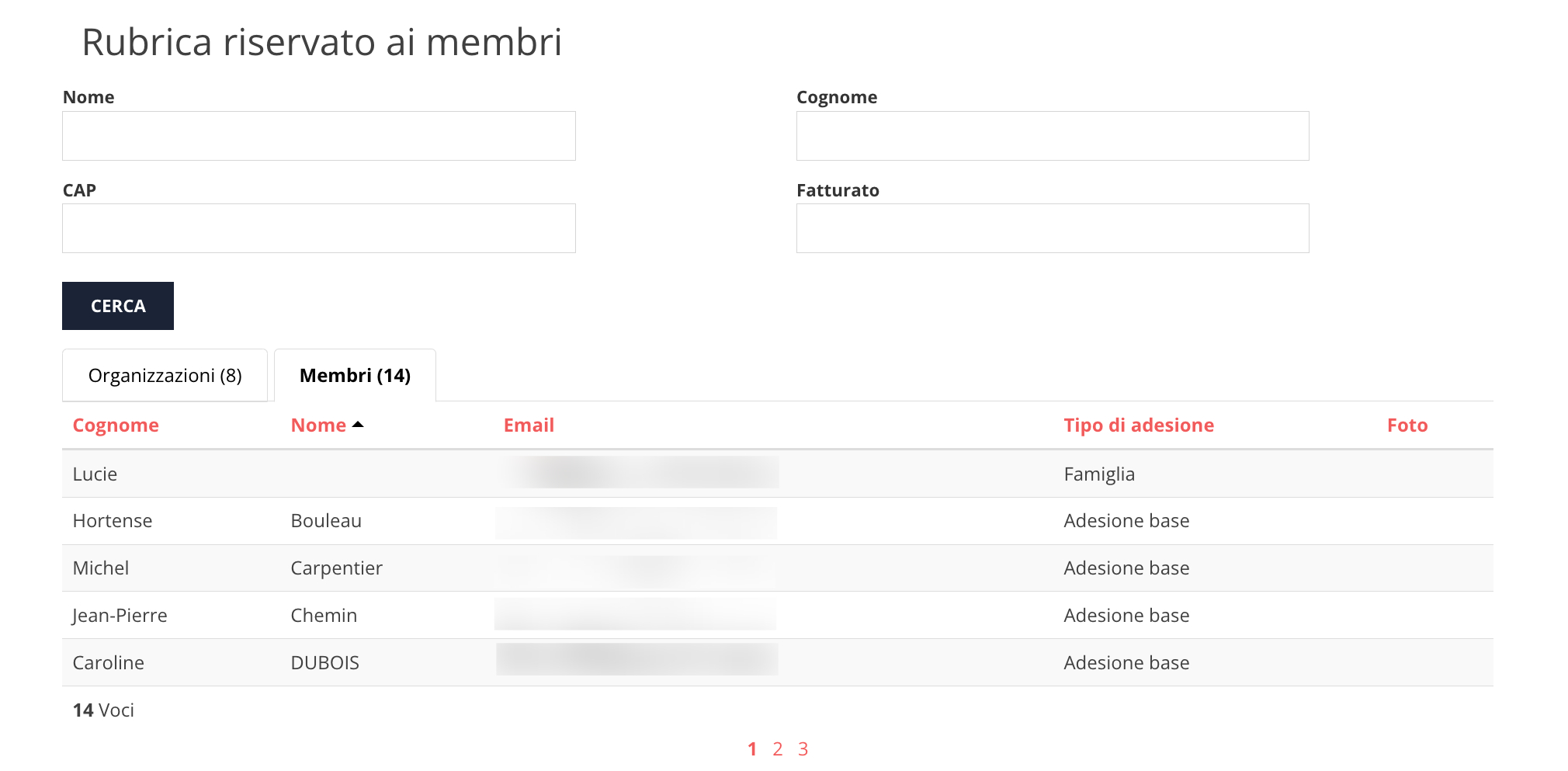
Task: Select the Michel Carpentier row
Action: 101,568
